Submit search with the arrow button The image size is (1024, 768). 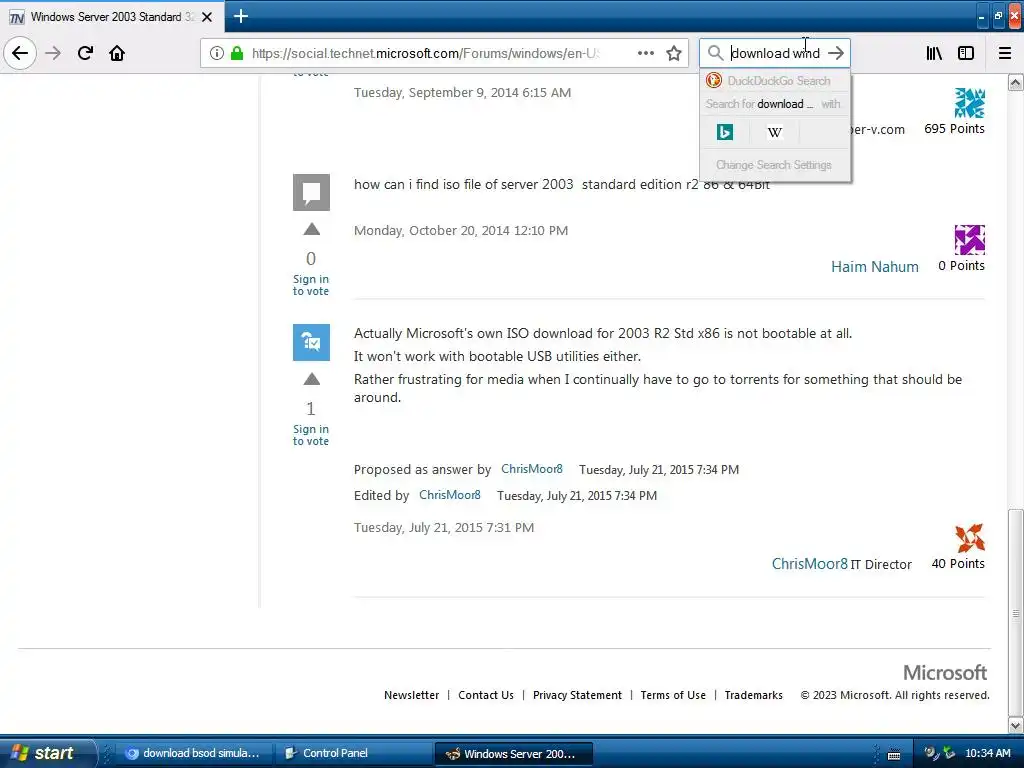point(836,53)
